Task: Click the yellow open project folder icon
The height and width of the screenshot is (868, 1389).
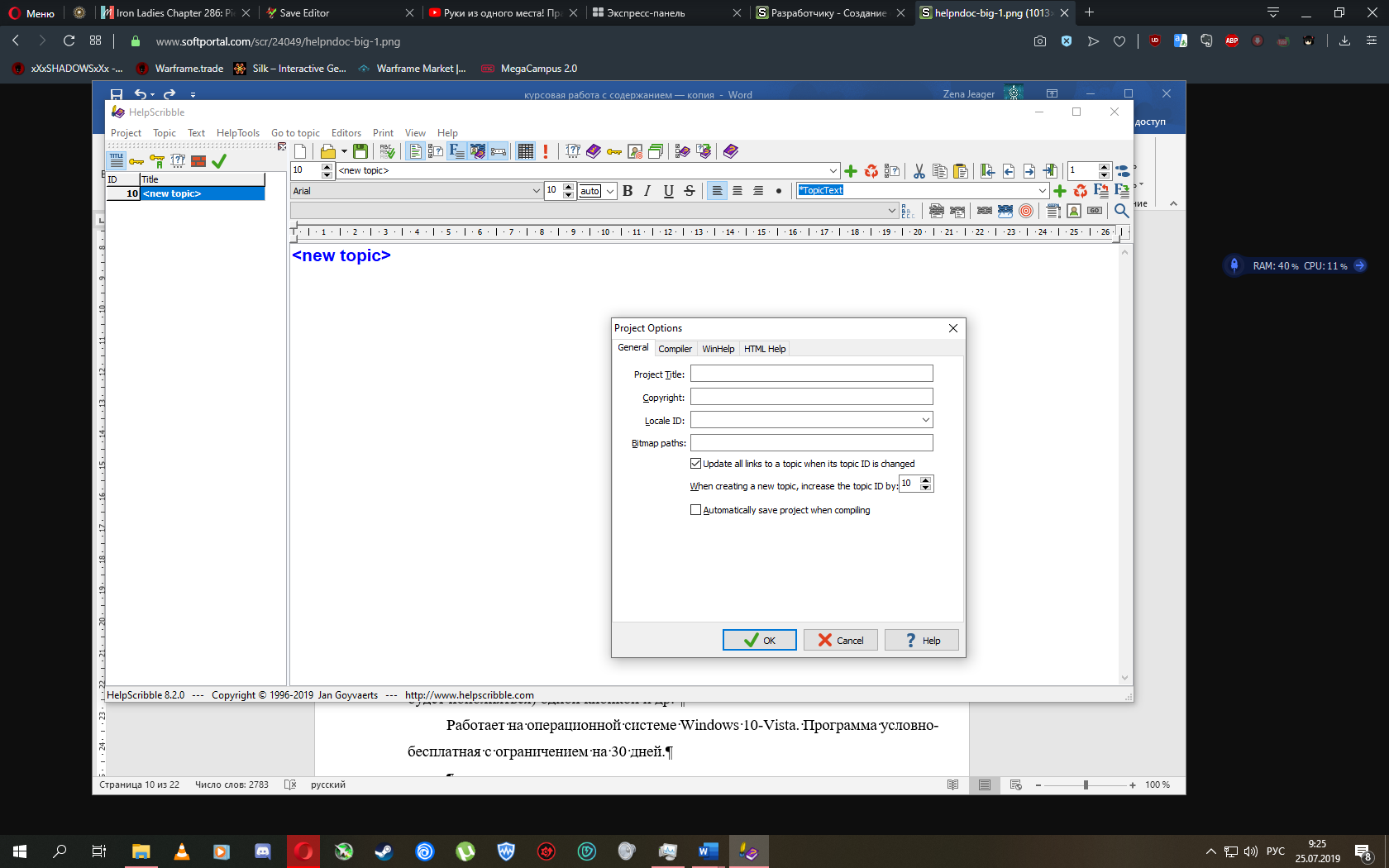Action: 327,151
